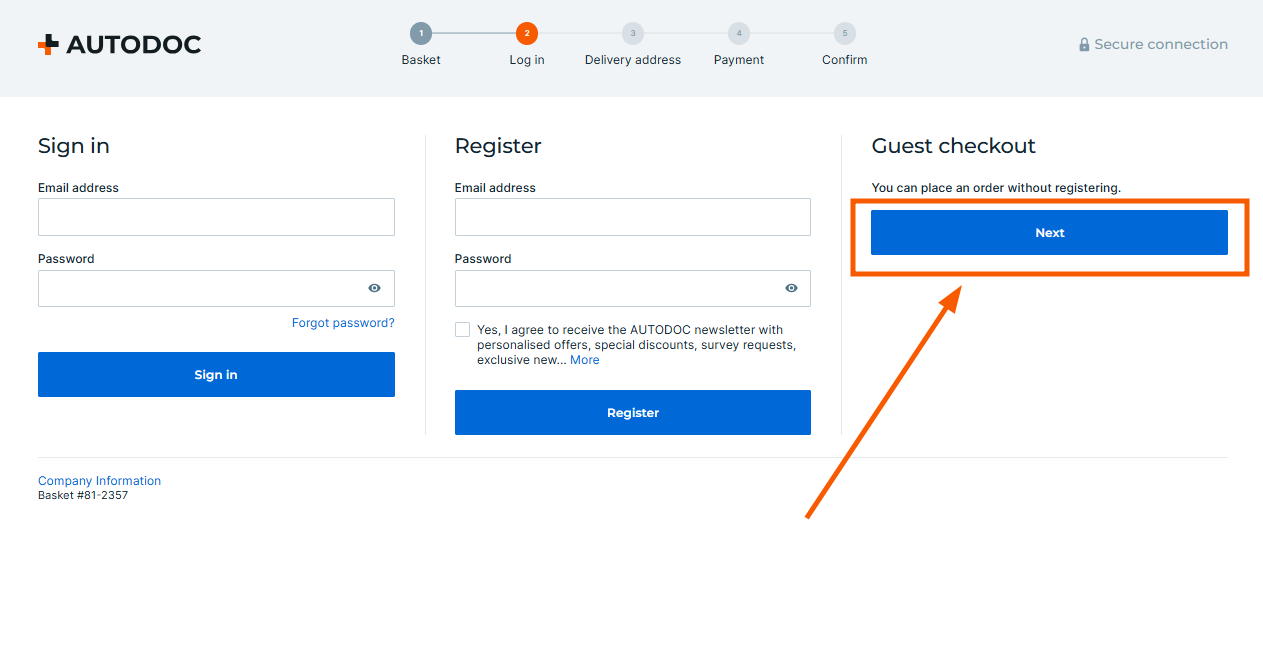This screenshot has height=646, width=1263.
Task: Show password in Sign in form
Action: point(374,288)
